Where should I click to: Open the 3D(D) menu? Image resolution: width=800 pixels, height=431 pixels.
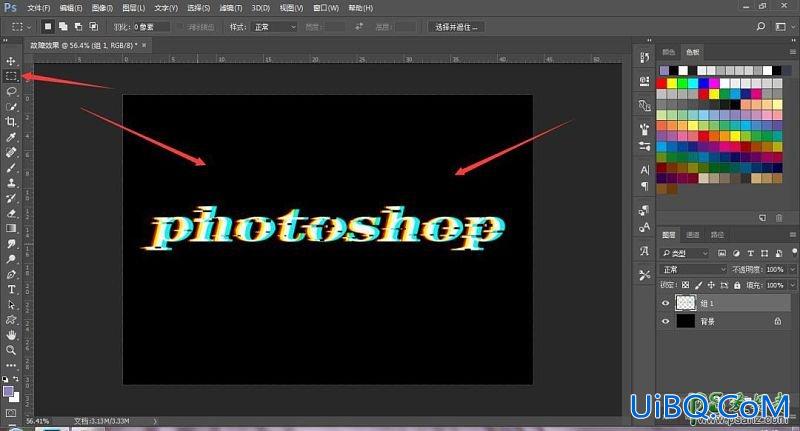(x=261, y=8)
